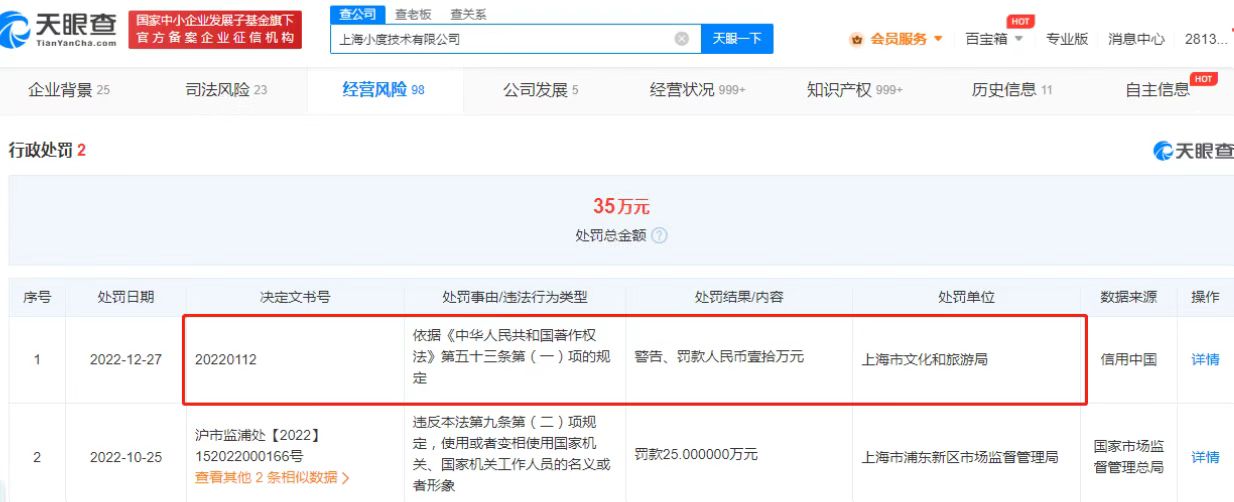
Task: Click the help icon next to 处罚总金额
Action: (659, 236)
